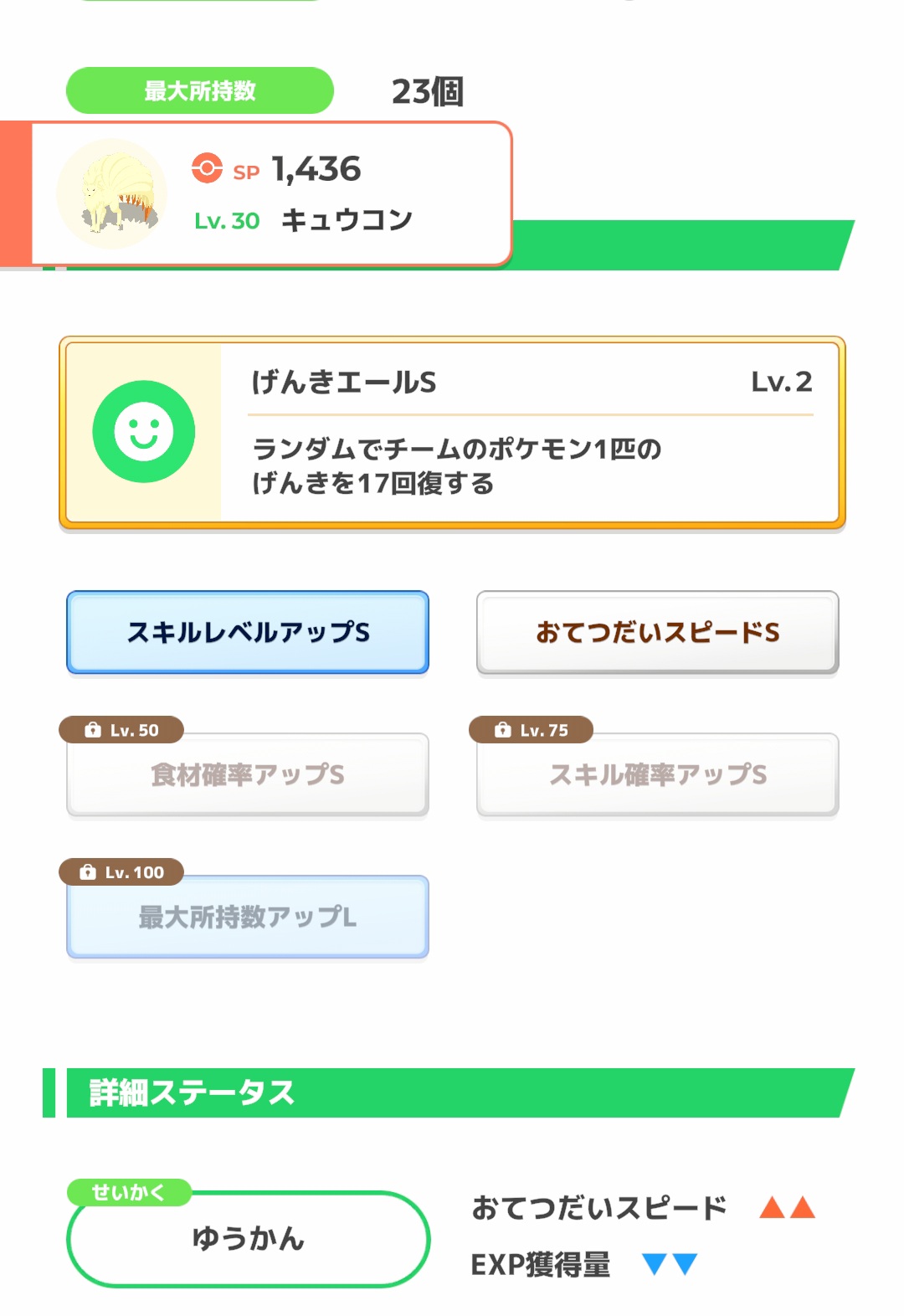904x1316 pixels.
Task: Tap the Lv.2 skill level text
Action: (x=782, y=382)
